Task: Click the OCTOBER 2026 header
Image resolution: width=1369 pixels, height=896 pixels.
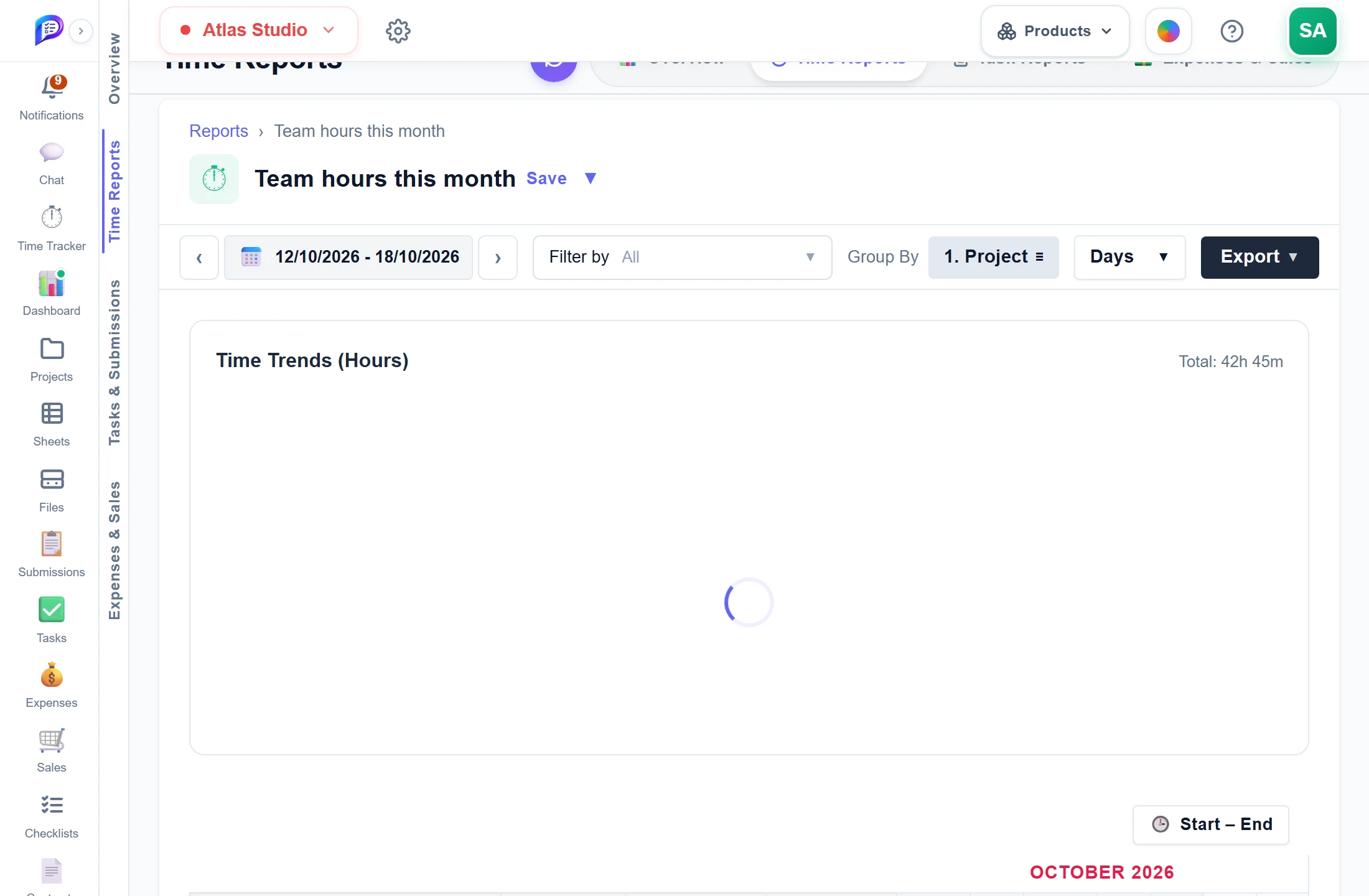Action: (x=1101, y=872)
